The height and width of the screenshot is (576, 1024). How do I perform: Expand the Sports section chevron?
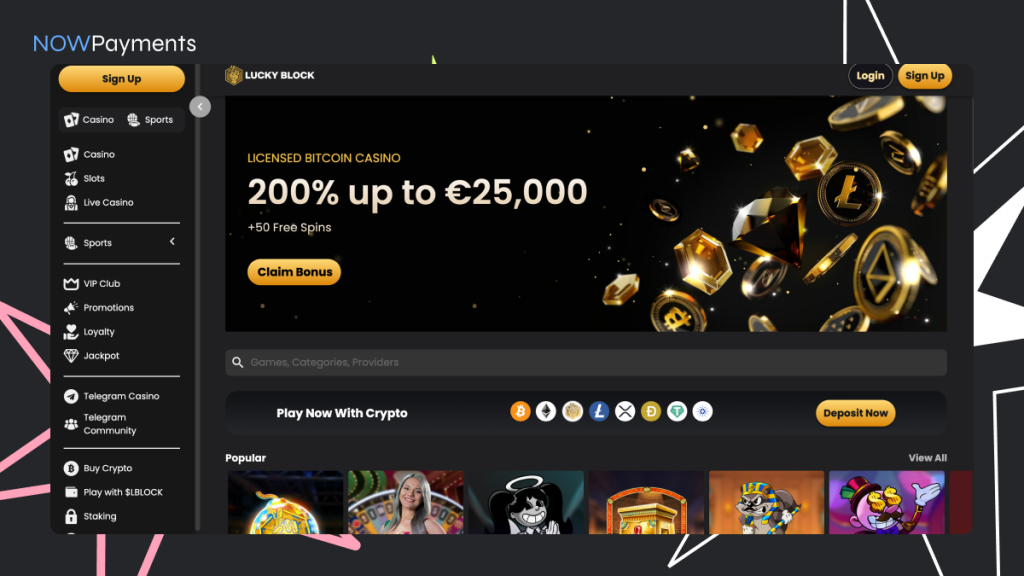172,242
